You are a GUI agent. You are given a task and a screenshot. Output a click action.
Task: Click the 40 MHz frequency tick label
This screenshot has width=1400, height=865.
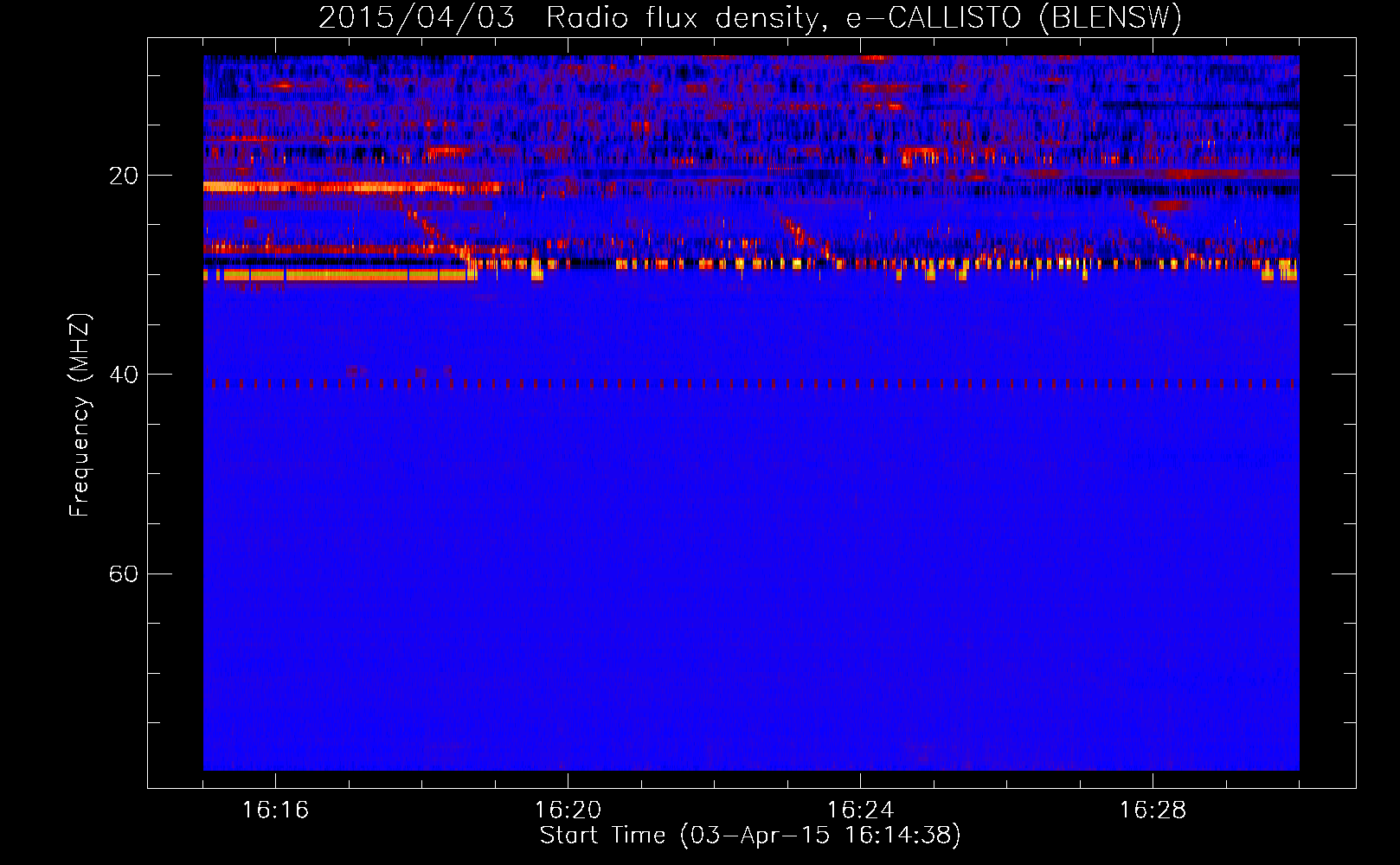(123, 375)
